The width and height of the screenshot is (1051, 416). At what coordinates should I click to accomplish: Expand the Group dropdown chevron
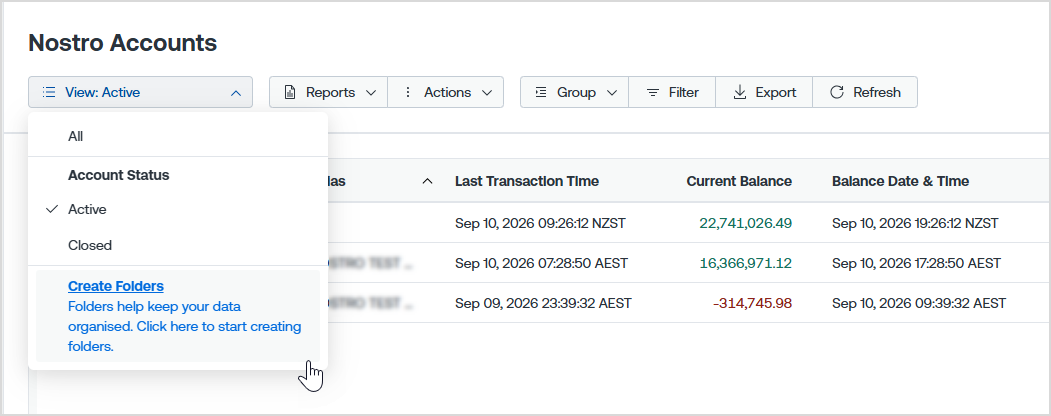(x=611, y=93)
